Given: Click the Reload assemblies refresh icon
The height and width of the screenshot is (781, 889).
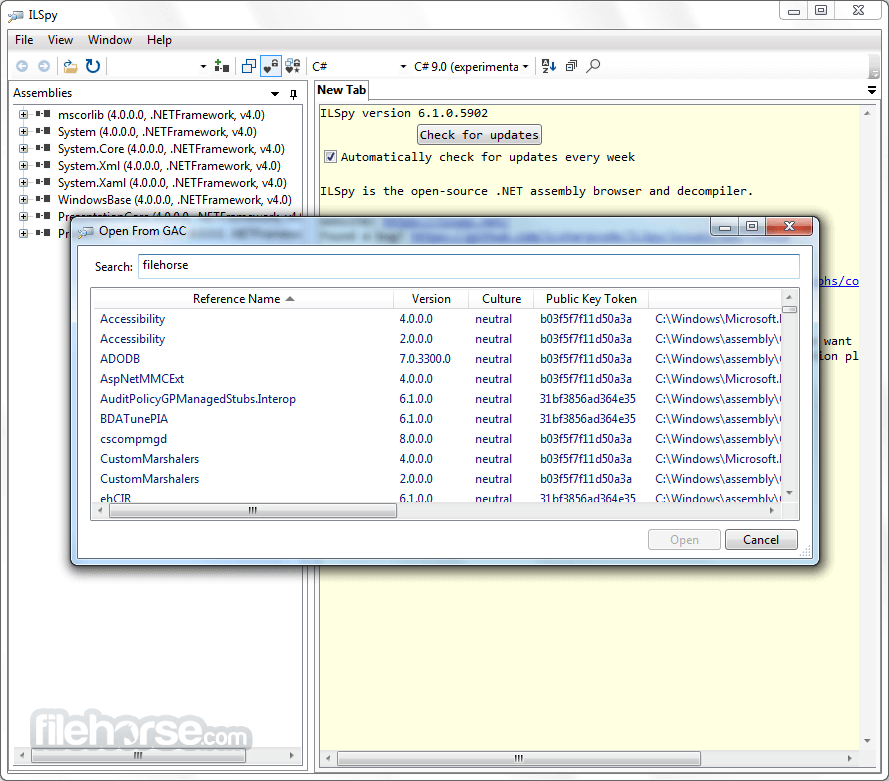Looking at the screenshot, I should pos(92,66).
